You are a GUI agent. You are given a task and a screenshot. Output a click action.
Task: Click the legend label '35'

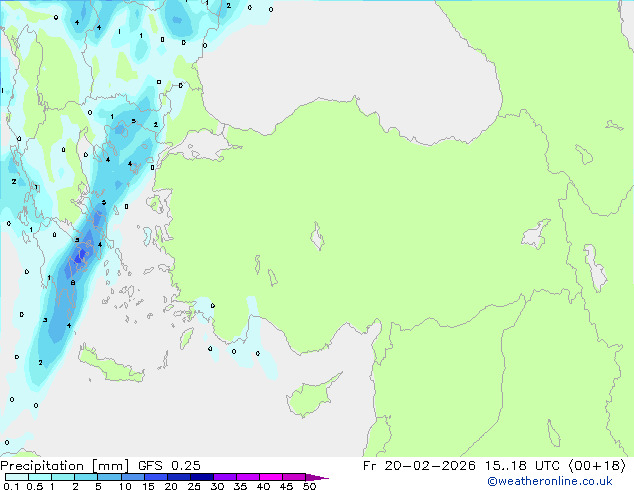pyautogui.click(x=240, y=486)
